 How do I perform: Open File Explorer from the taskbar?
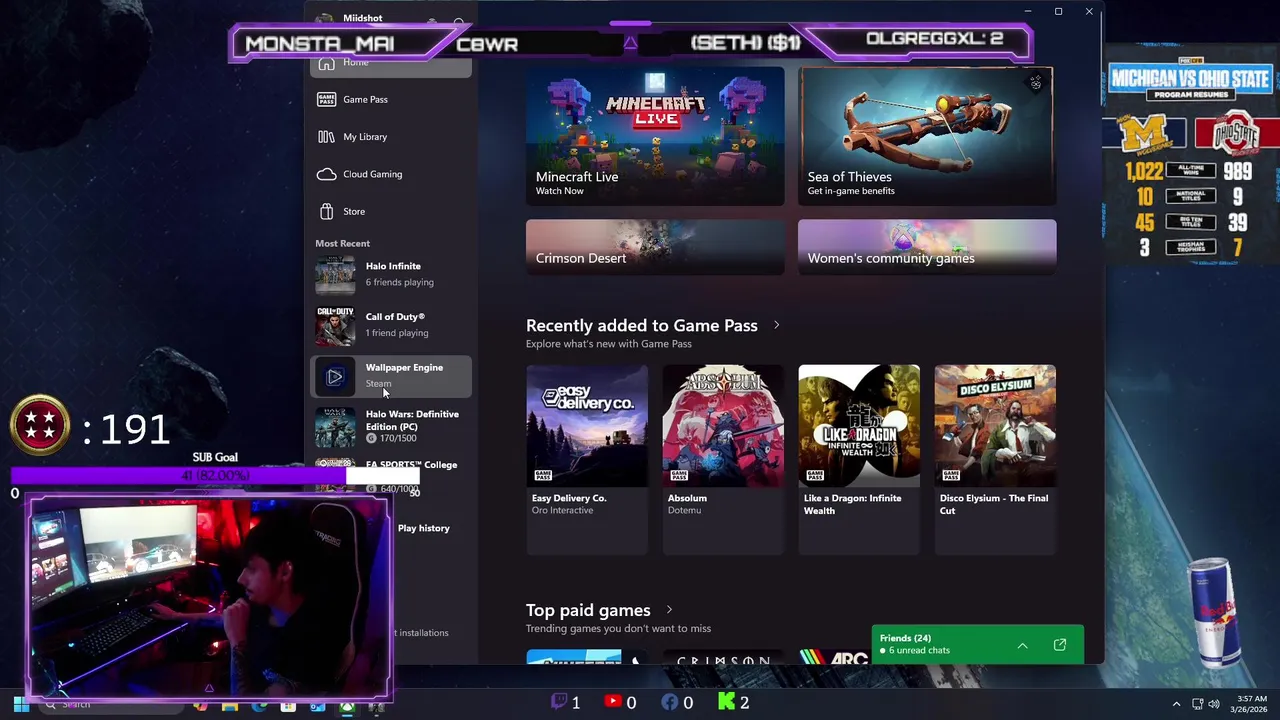[230, 705]
